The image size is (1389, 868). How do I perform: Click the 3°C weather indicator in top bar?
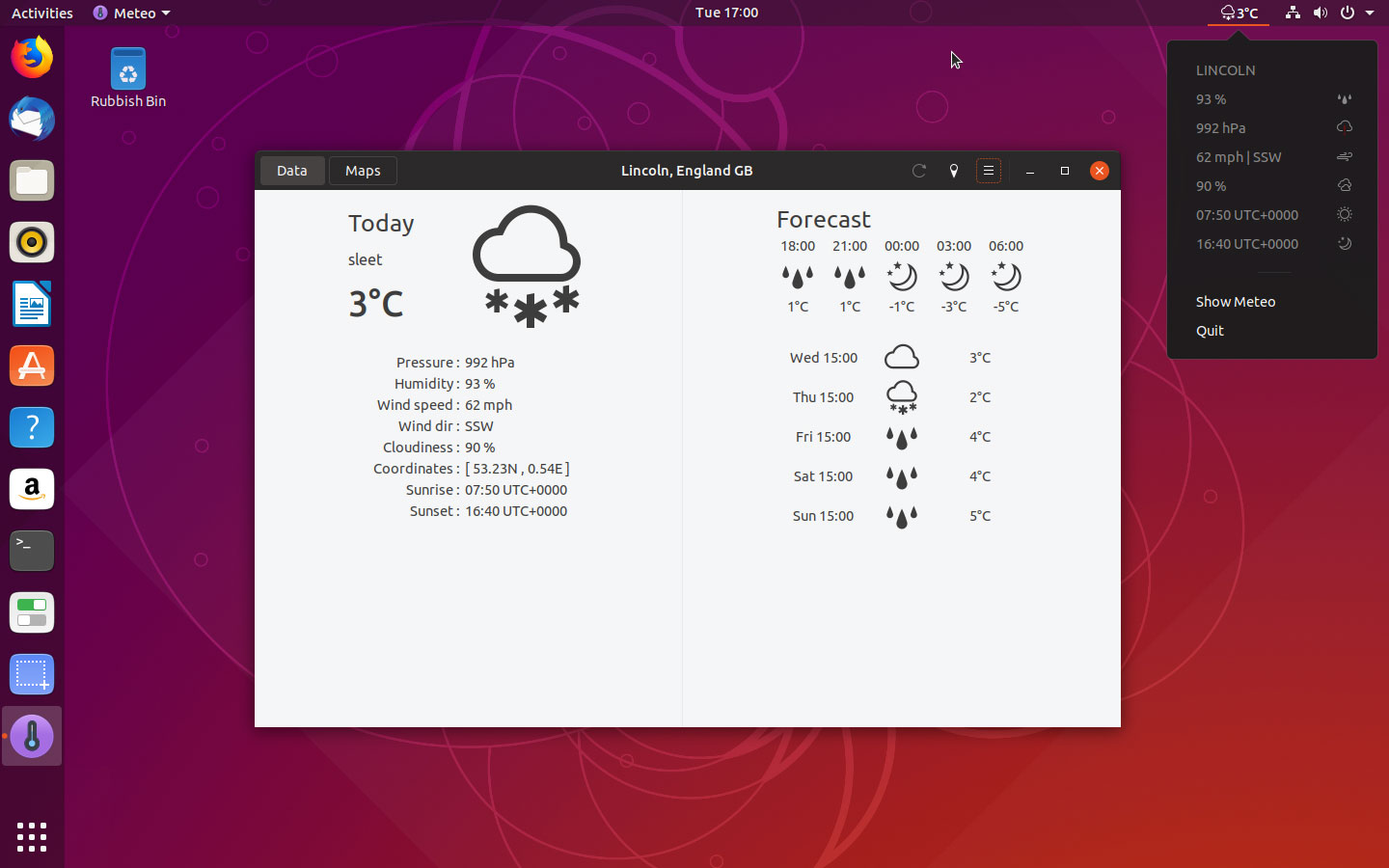1239,13
